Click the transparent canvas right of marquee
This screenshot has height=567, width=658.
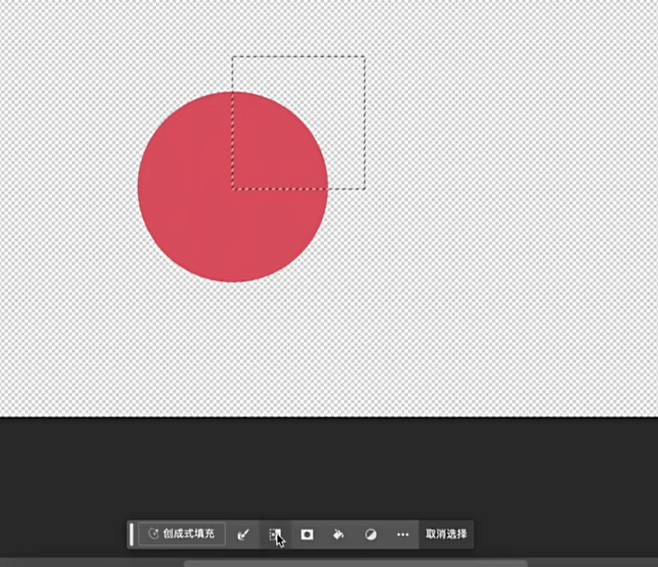point(504,168)
